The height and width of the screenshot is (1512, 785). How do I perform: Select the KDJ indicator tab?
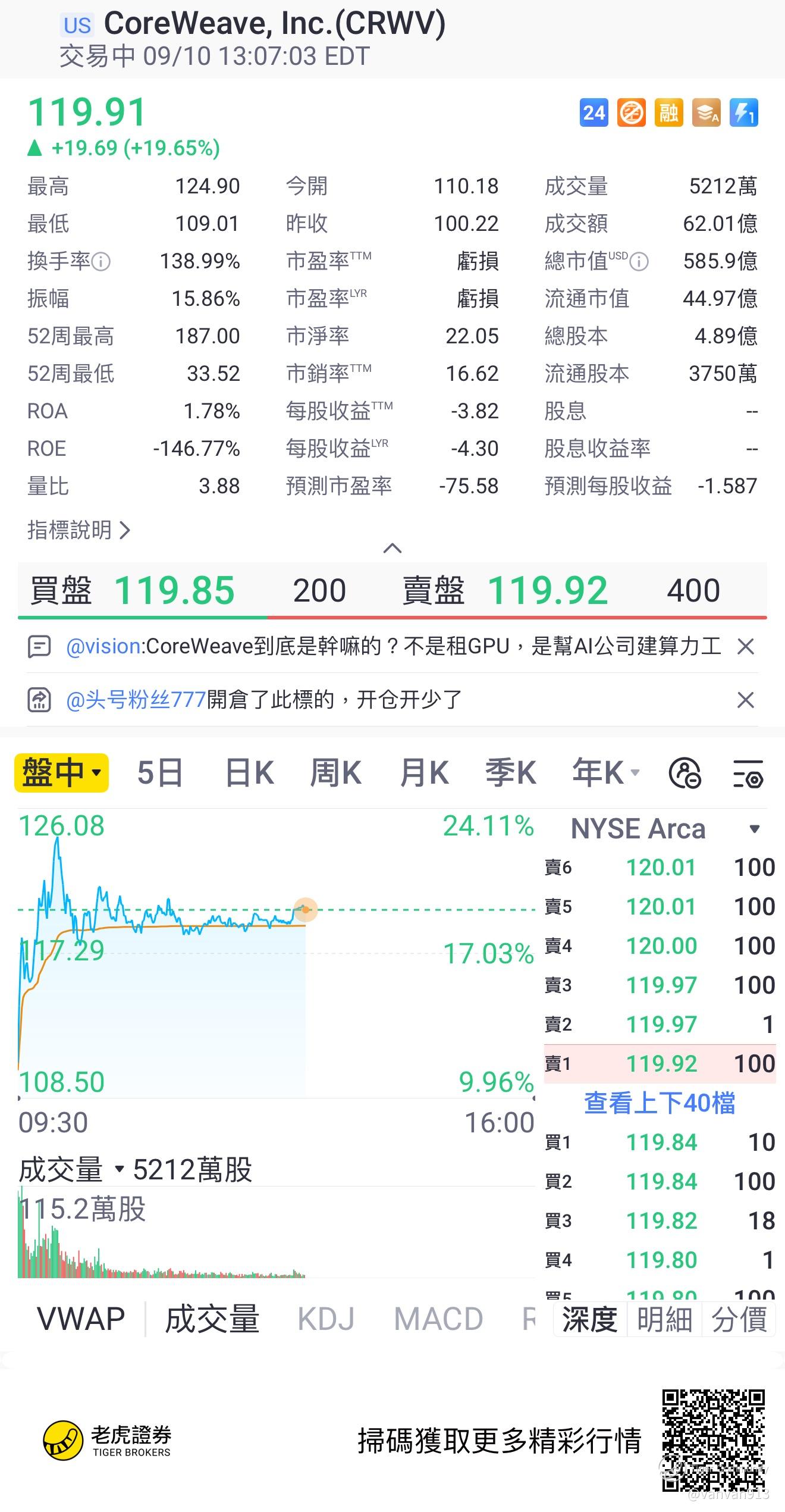326,1319
